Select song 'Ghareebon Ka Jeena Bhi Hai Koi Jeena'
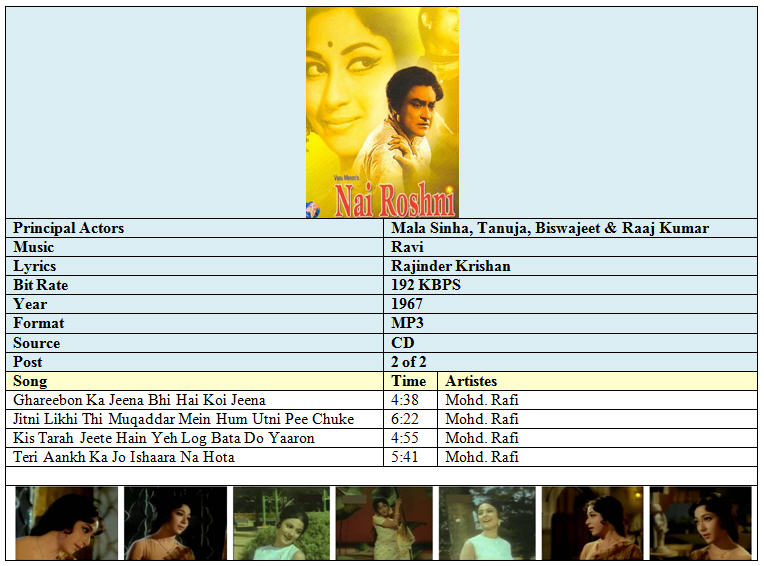The height and width of the screenshot is (566, 764). [x=139, y=400]
